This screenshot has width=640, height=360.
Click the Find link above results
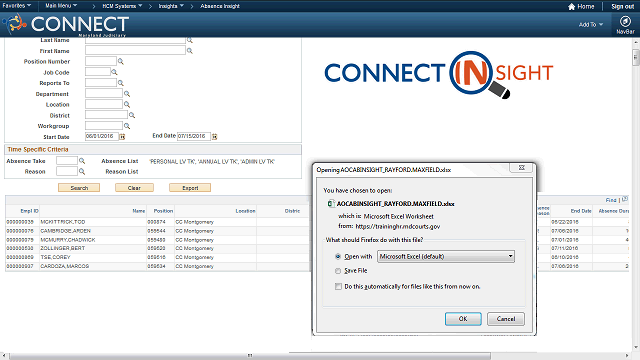[x=611, y=200]
